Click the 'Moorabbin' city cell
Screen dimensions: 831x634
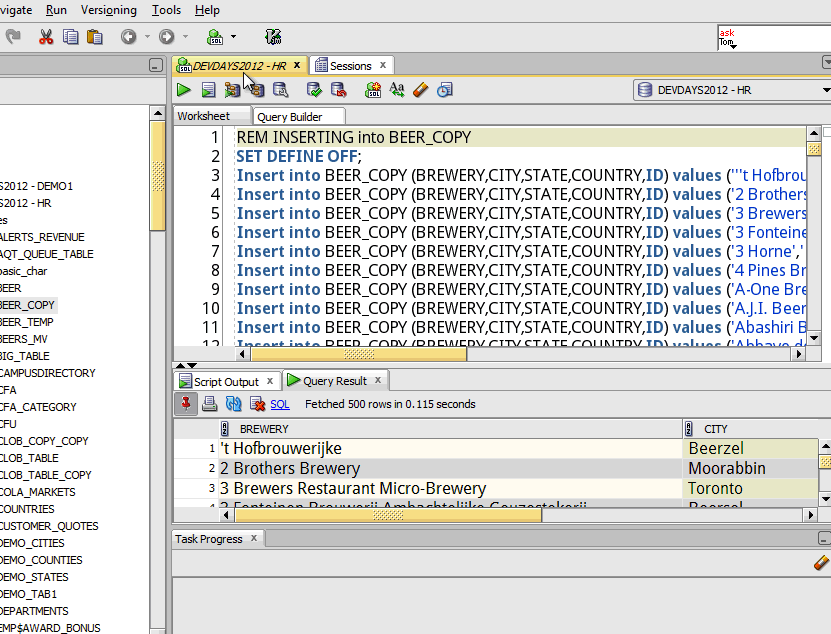coord(750,469)
